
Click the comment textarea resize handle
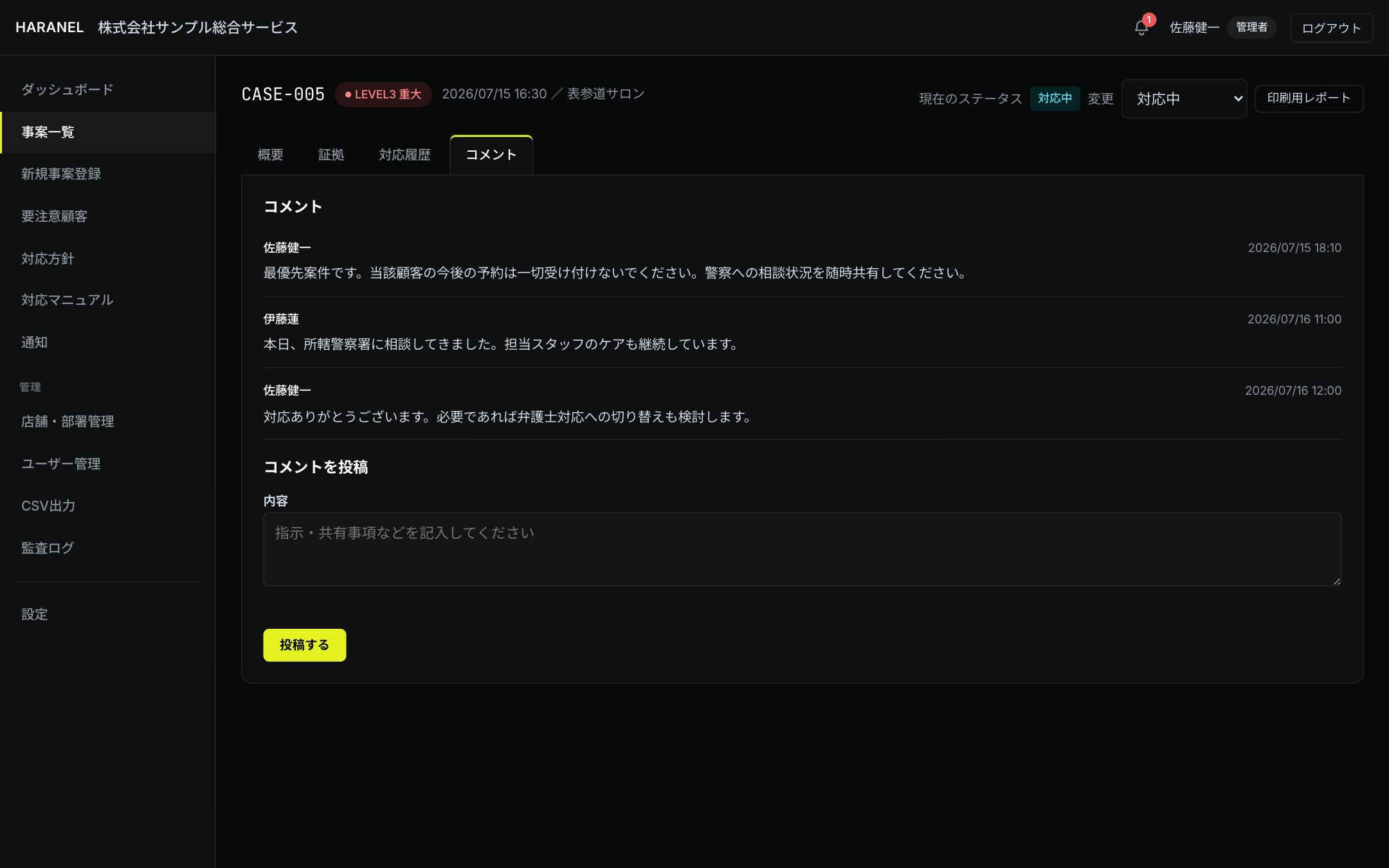[x=1336, y=581]
